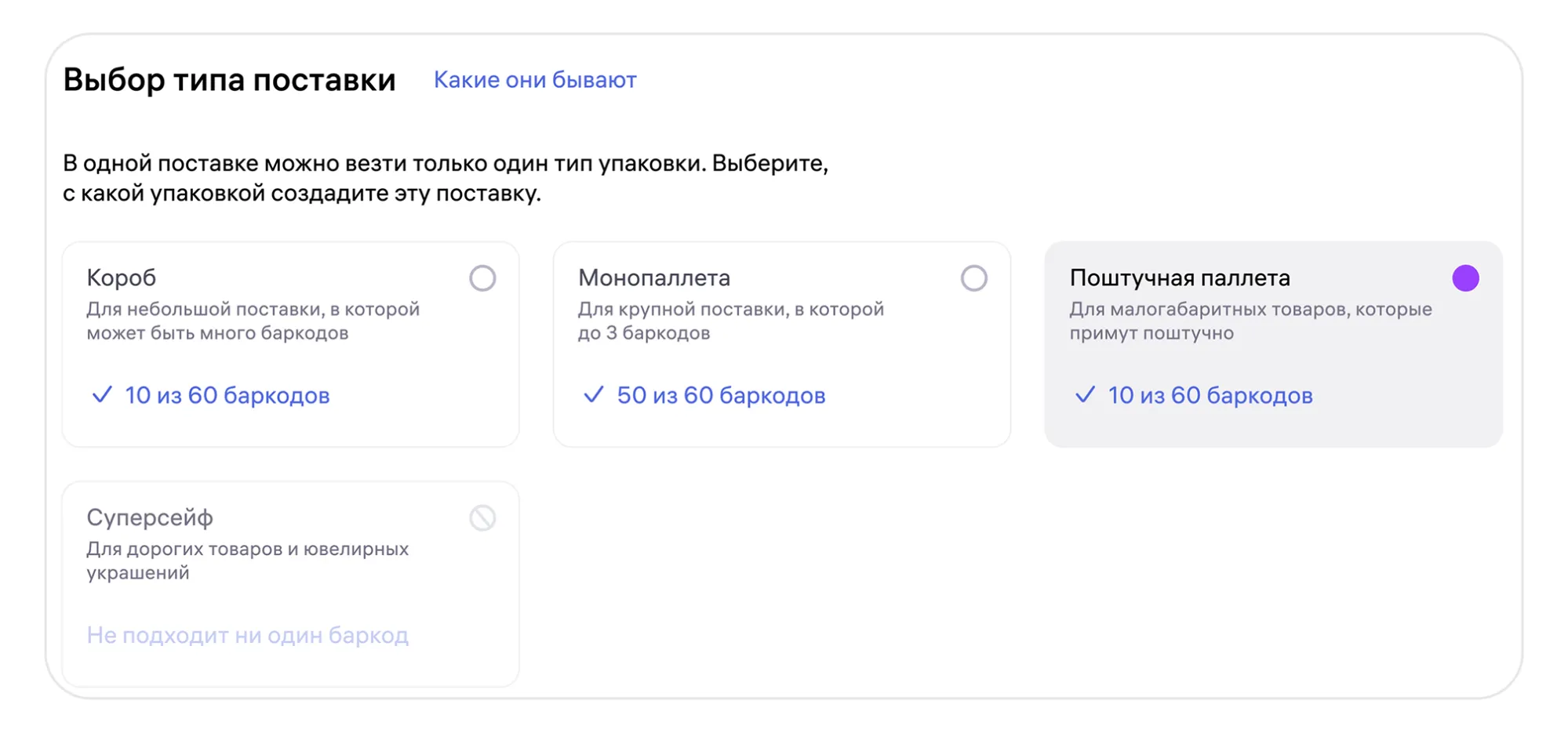This screenshot has height=733, width=1568.
Task: Click Монопаллета description "до 3 баркодов"
Action: (x=644, y=333)
